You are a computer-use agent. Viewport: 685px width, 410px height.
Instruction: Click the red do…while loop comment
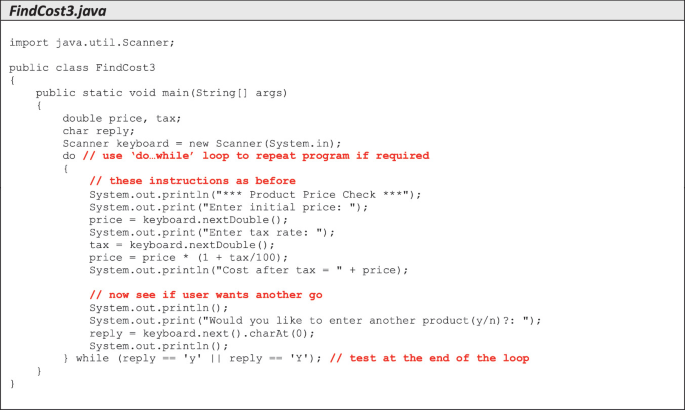point(255,156)
